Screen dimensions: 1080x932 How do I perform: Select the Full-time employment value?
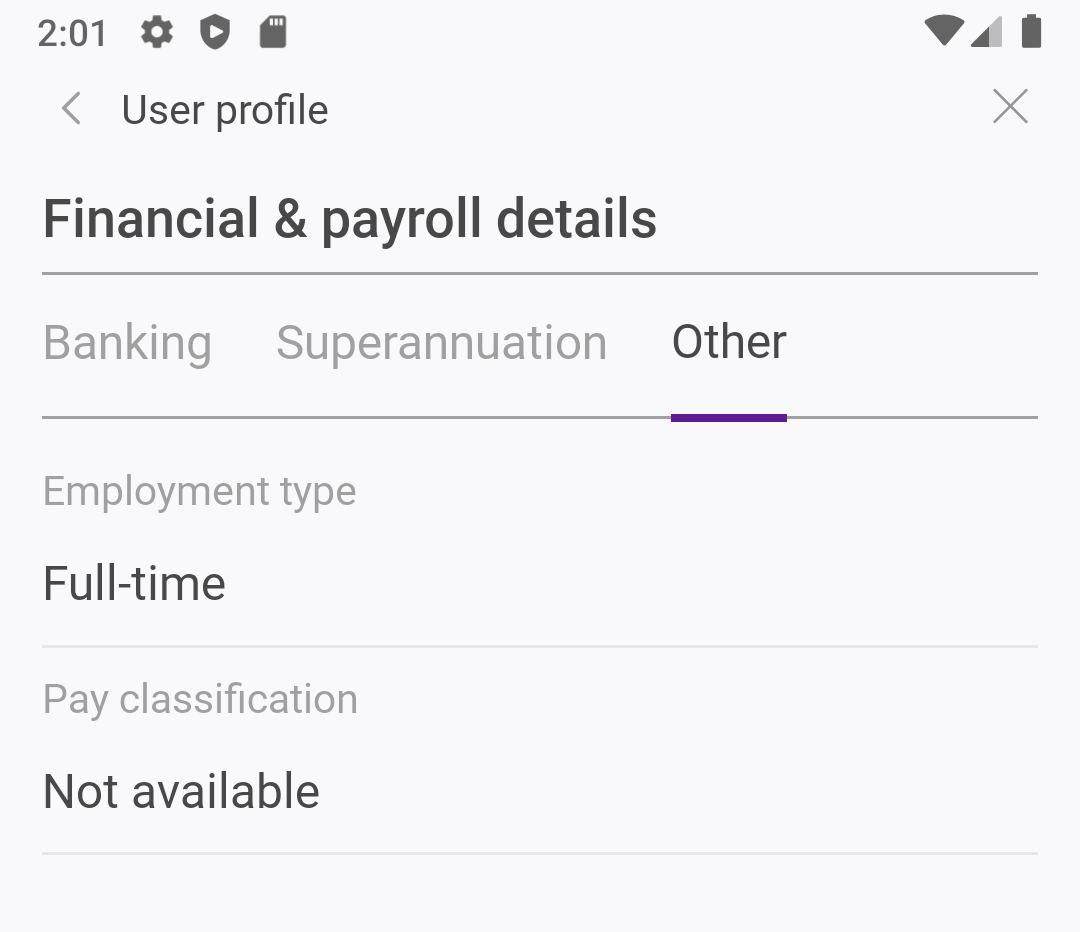click(x=134, y=583)
